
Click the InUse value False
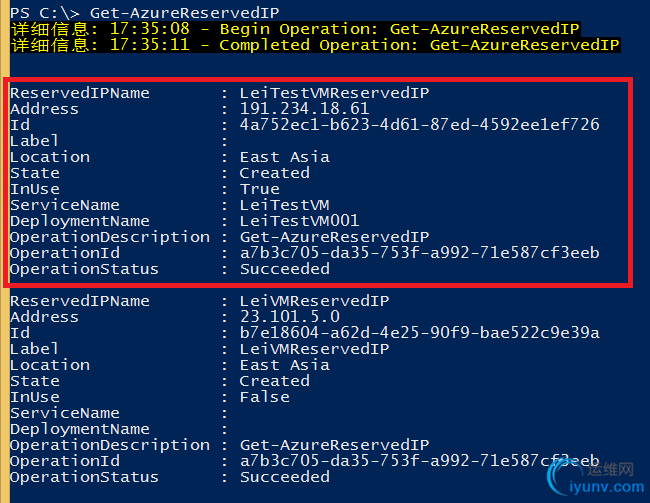[264, 397]
